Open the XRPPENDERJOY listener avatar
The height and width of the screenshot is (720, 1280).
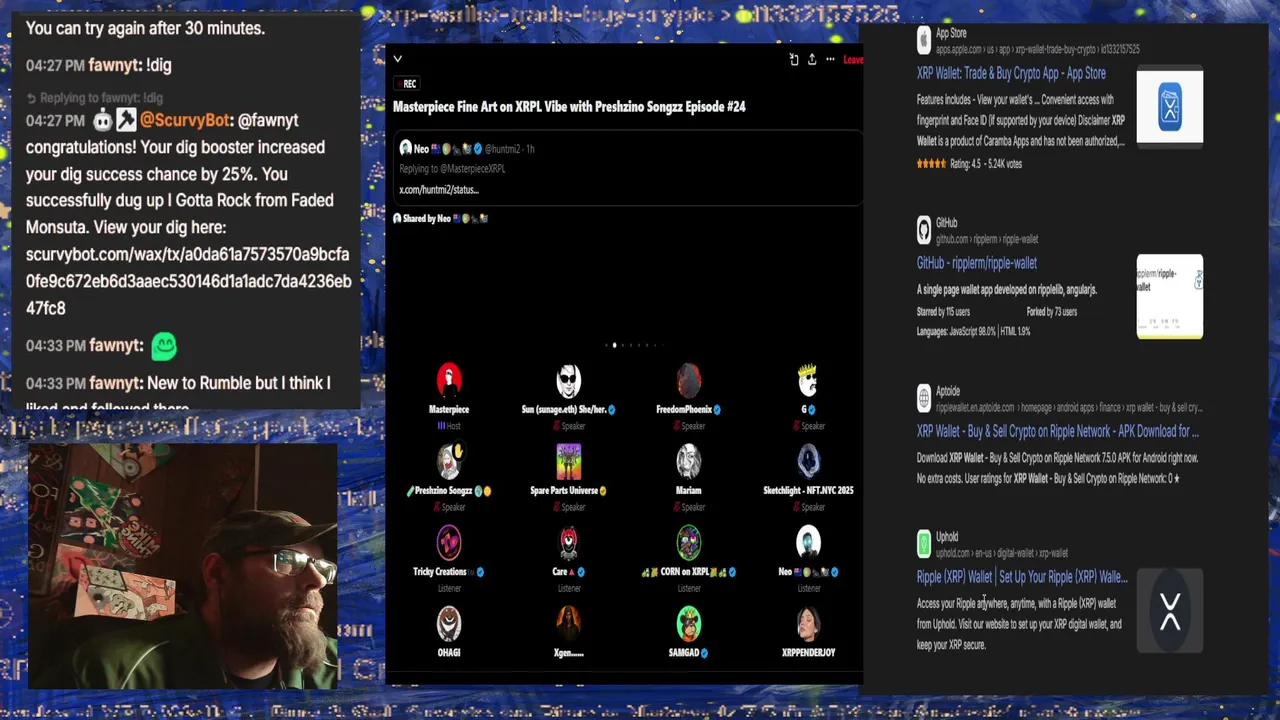pos(808,623)
